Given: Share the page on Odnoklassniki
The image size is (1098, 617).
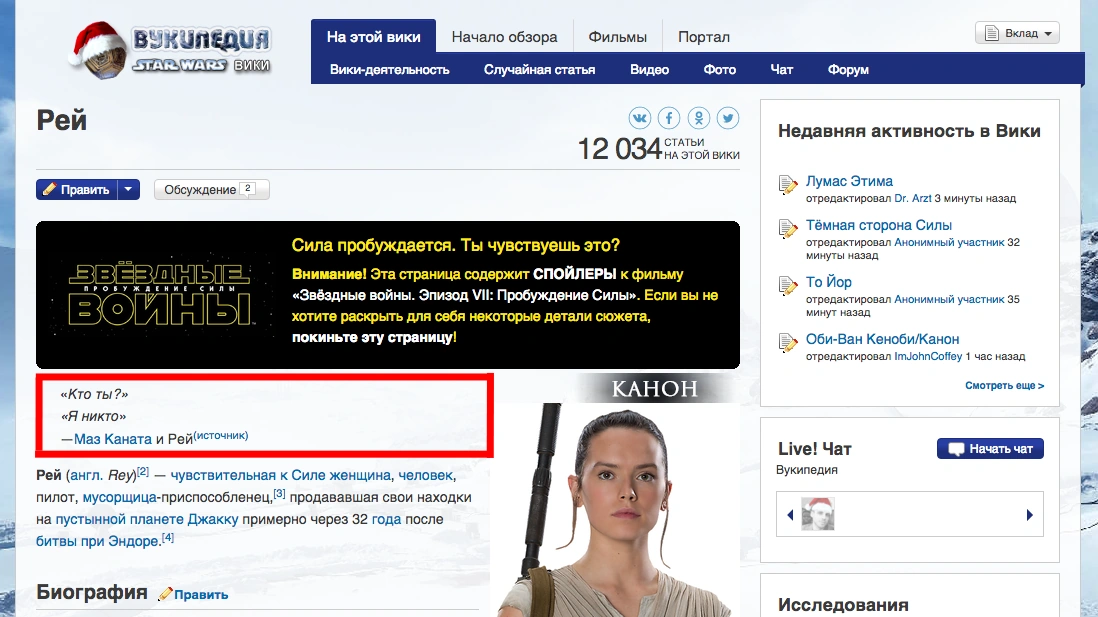Looking at the screenshot, I should tap(699, 118).
